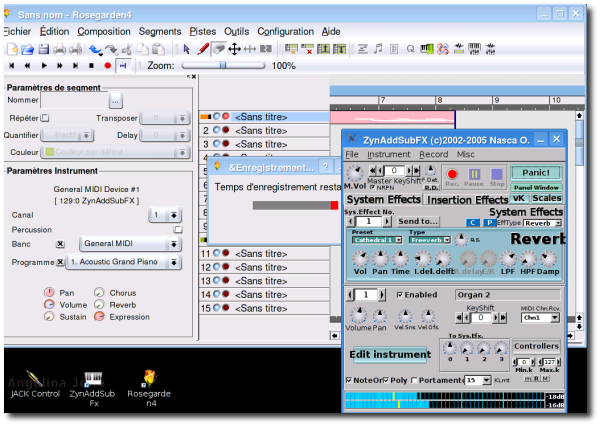Delete track with red X icon
This screenshot has height=426, width=600.
pyautogui.click(x=307, y=49)
